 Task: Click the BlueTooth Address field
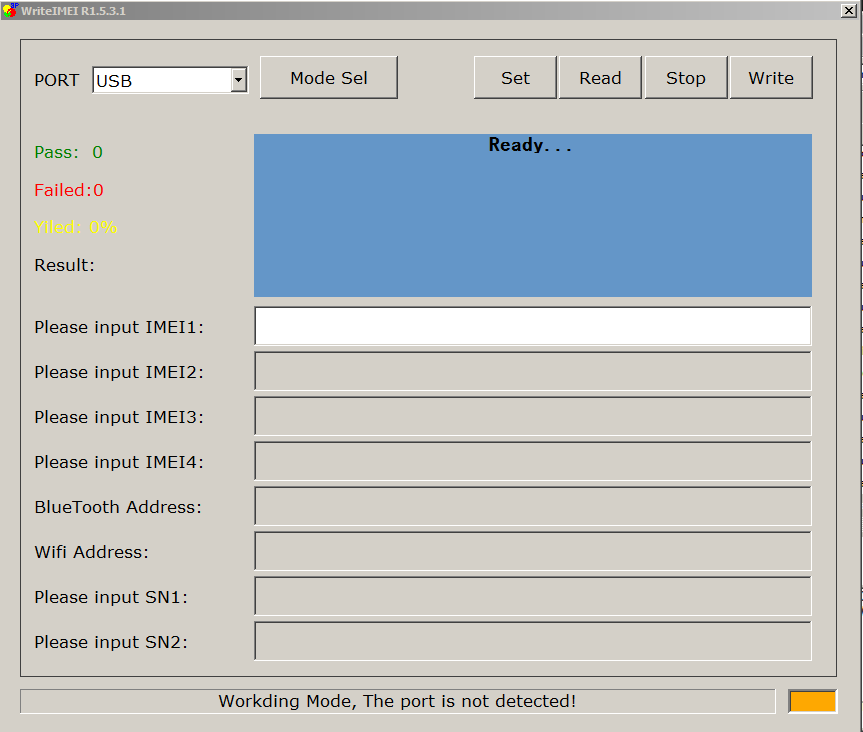pos(533,506)
